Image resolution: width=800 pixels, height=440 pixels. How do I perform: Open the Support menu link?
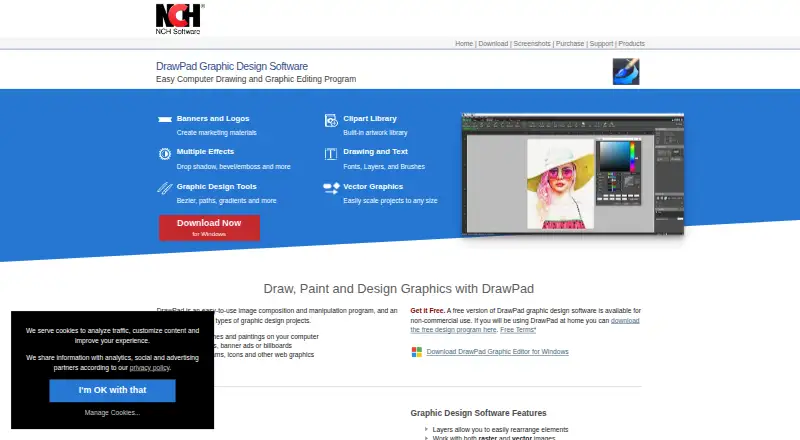601,44
